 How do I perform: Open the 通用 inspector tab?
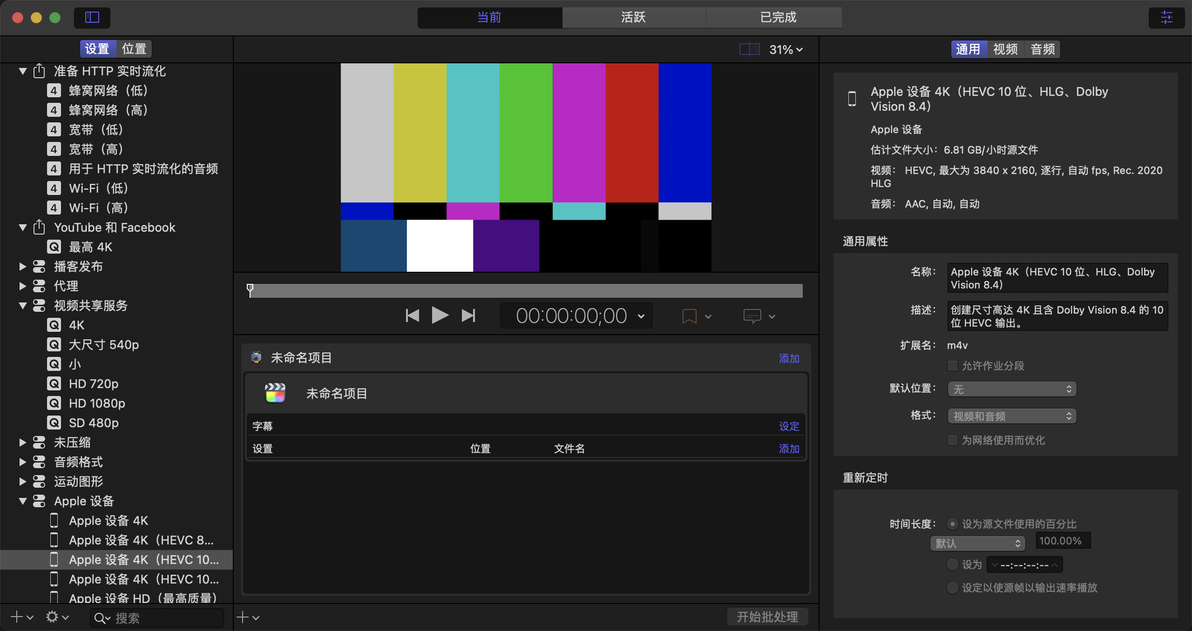point(968,49)
